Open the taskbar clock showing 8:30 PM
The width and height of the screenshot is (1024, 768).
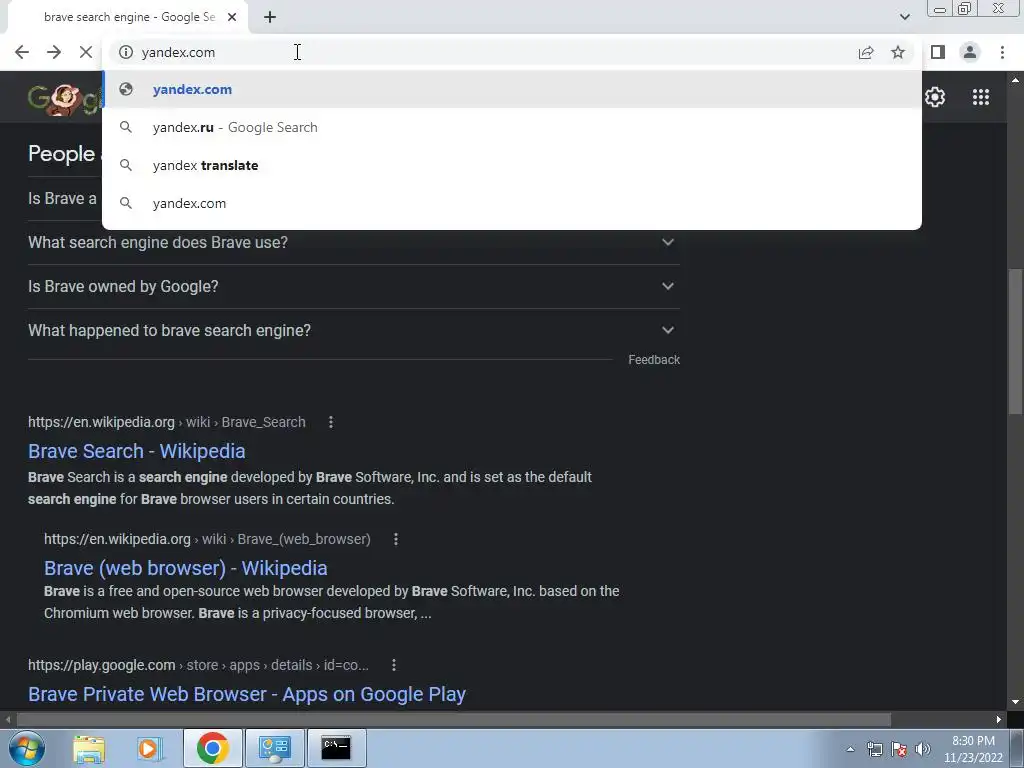point(973,749)
